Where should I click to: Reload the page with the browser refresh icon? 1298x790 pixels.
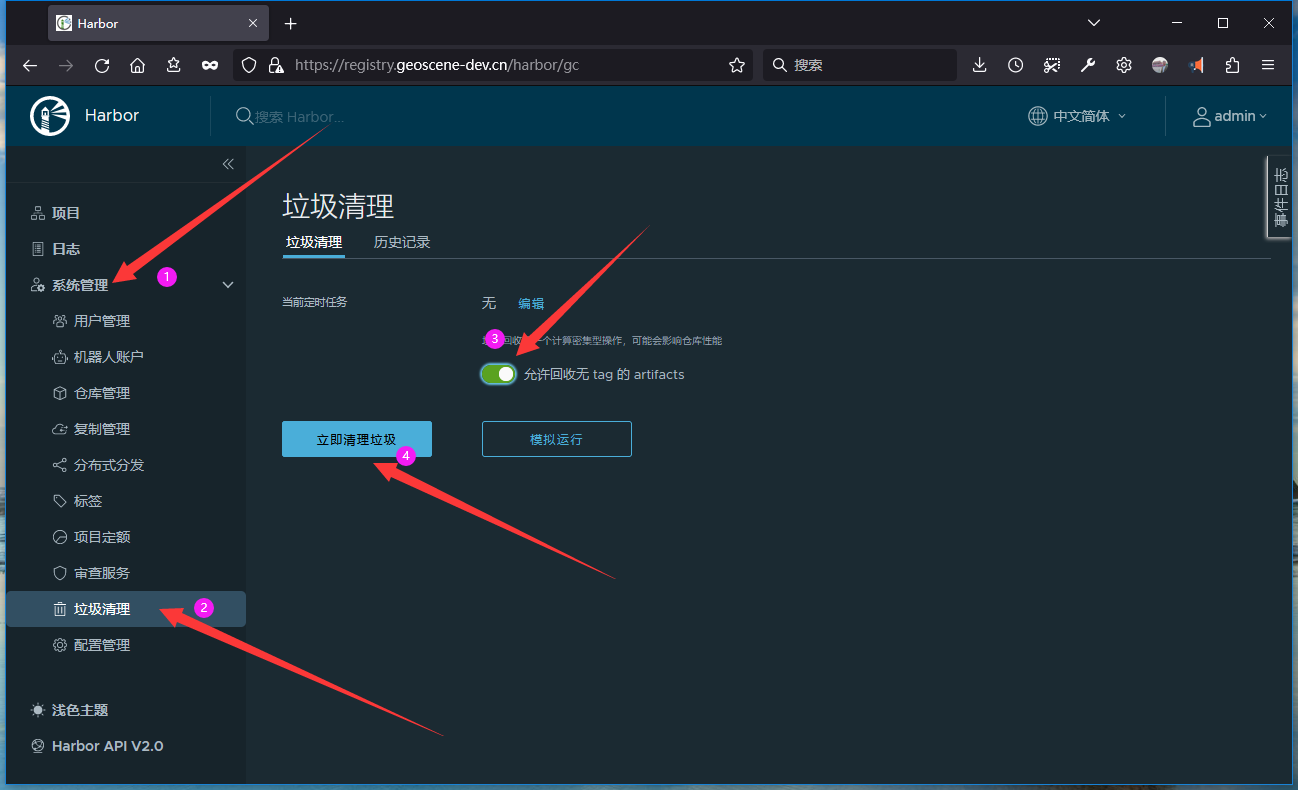coord(102,65)
